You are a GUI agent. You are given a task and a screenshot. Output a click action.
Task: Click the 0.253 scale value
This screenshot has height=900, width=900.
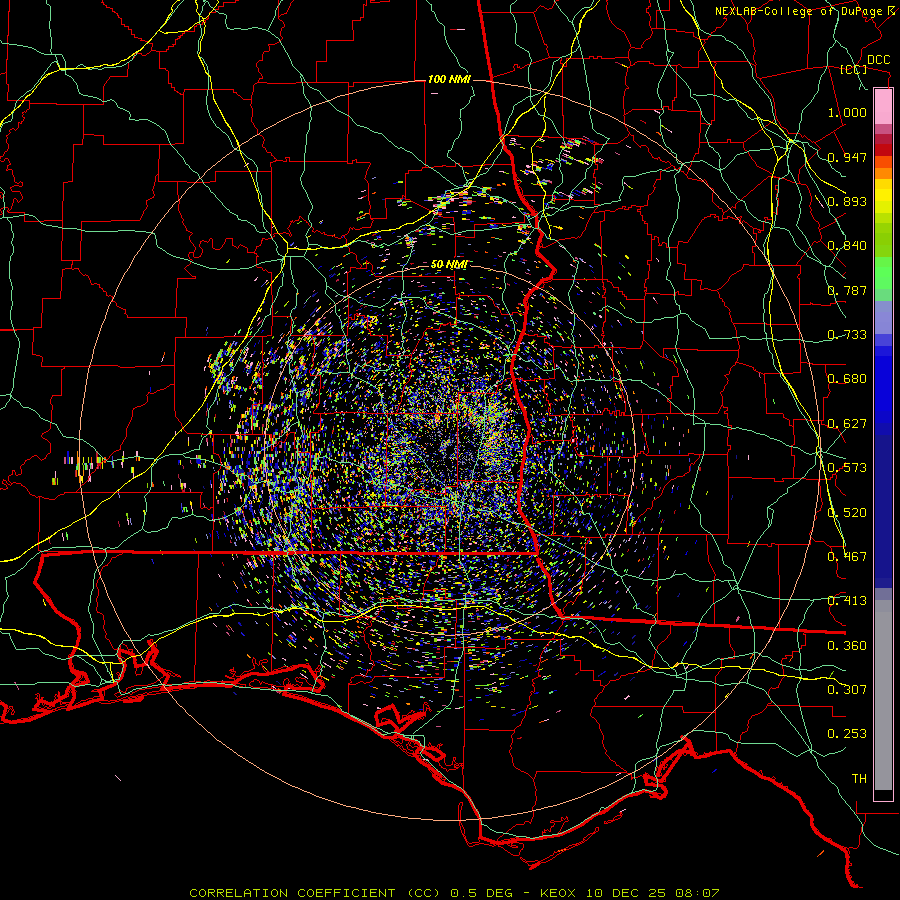pyautogui.click(x=847, y=734)
